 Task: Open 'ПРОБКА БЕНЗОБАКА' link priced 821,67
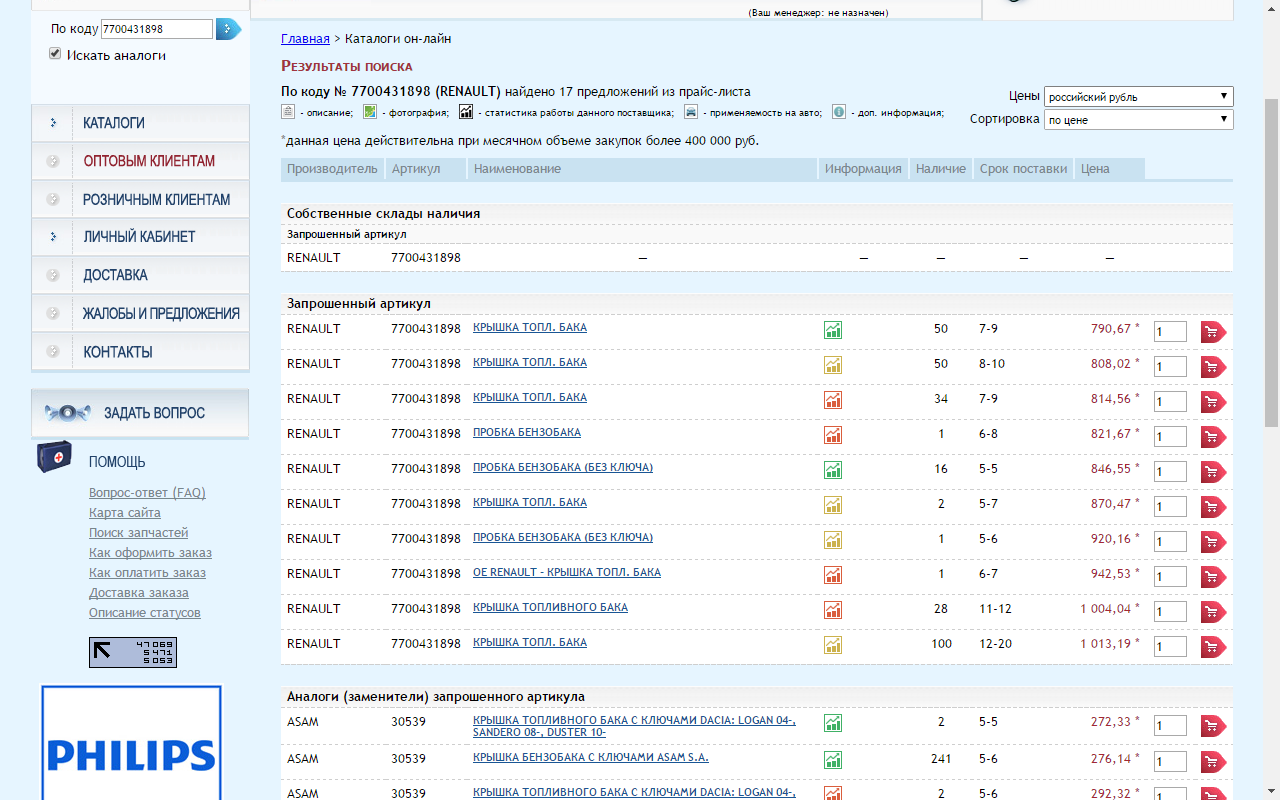tap(527, 433)
